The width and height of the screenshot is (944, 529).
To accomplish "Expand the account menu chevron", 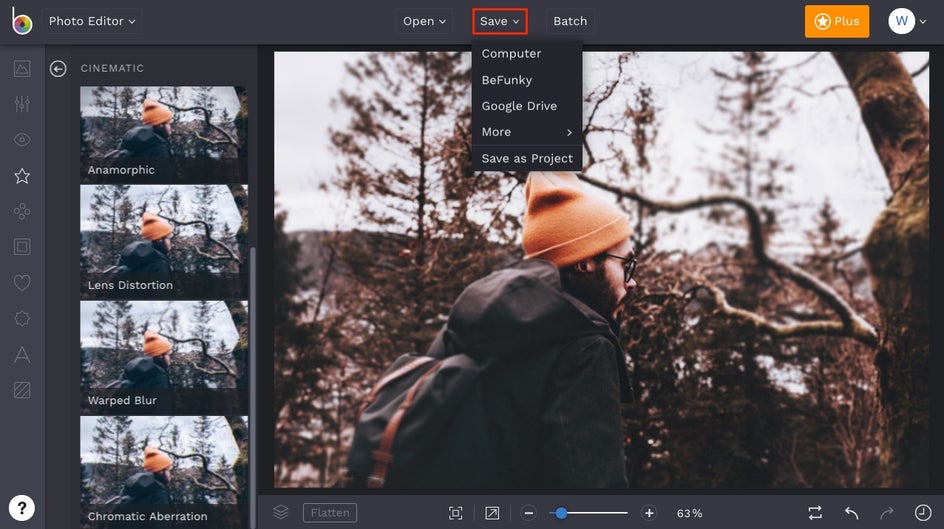I will 923,22.
